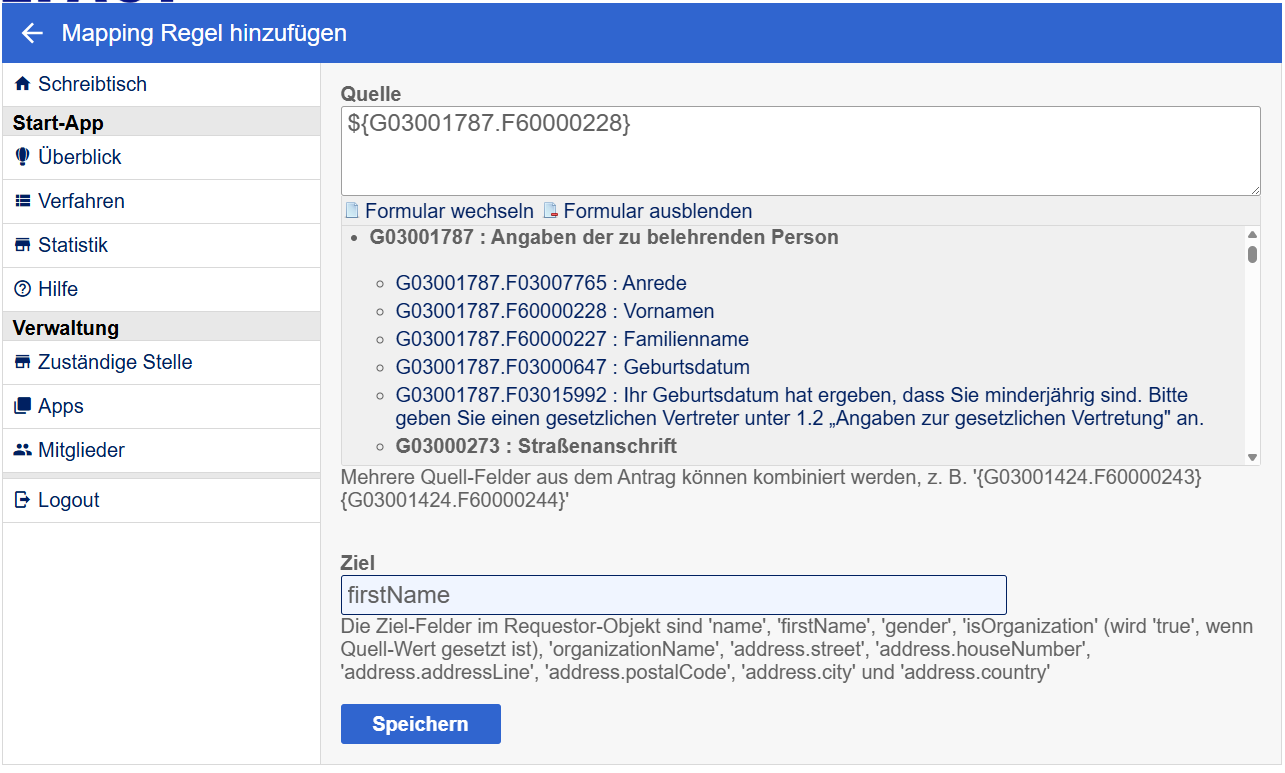The image size is (1285, 773).
Task: Click the Überblick balloon icon
Action: click(22, 157)
